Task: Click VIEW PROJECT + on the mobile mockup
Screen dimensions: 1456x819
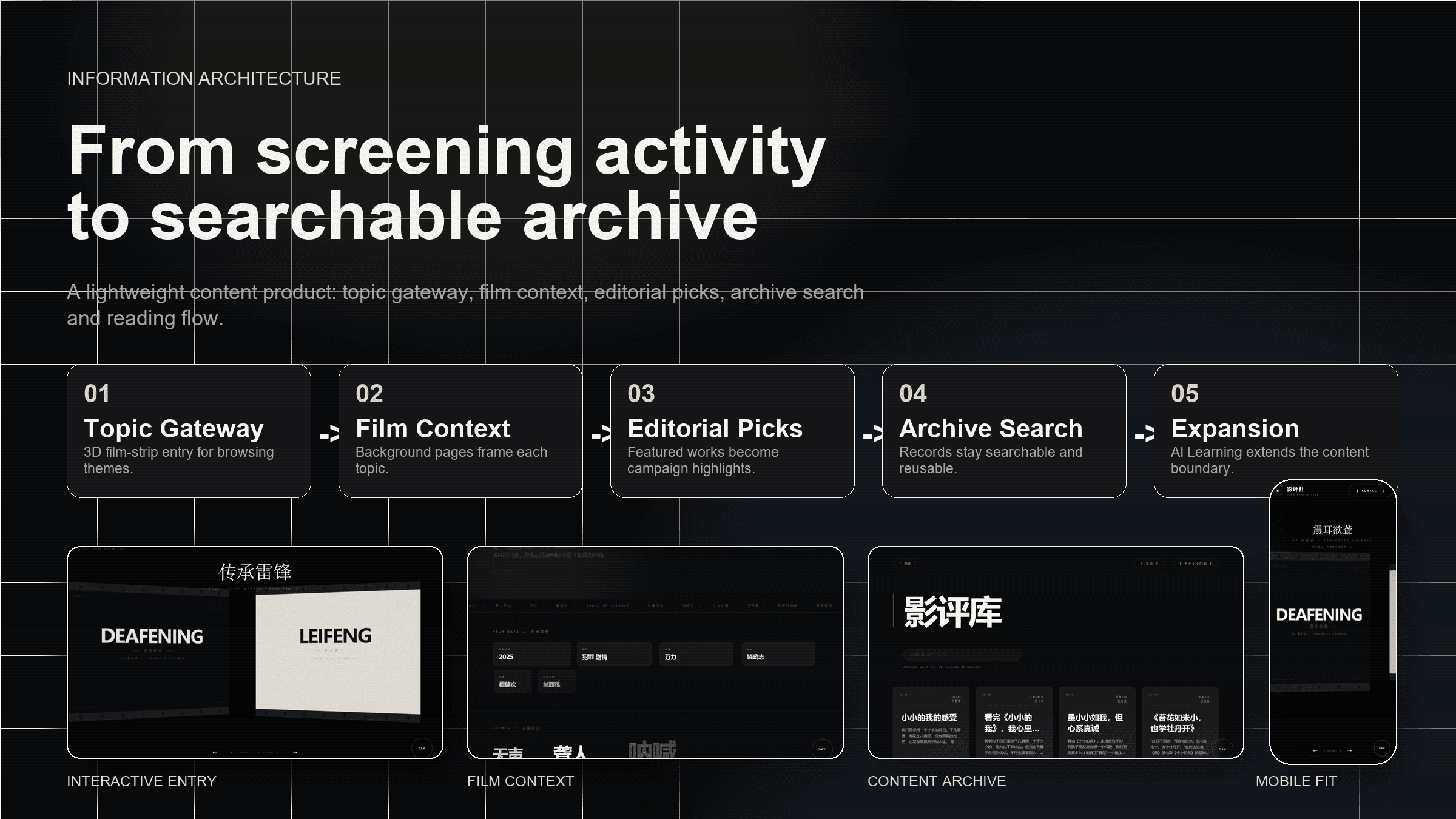Action: pos(1331,547)
